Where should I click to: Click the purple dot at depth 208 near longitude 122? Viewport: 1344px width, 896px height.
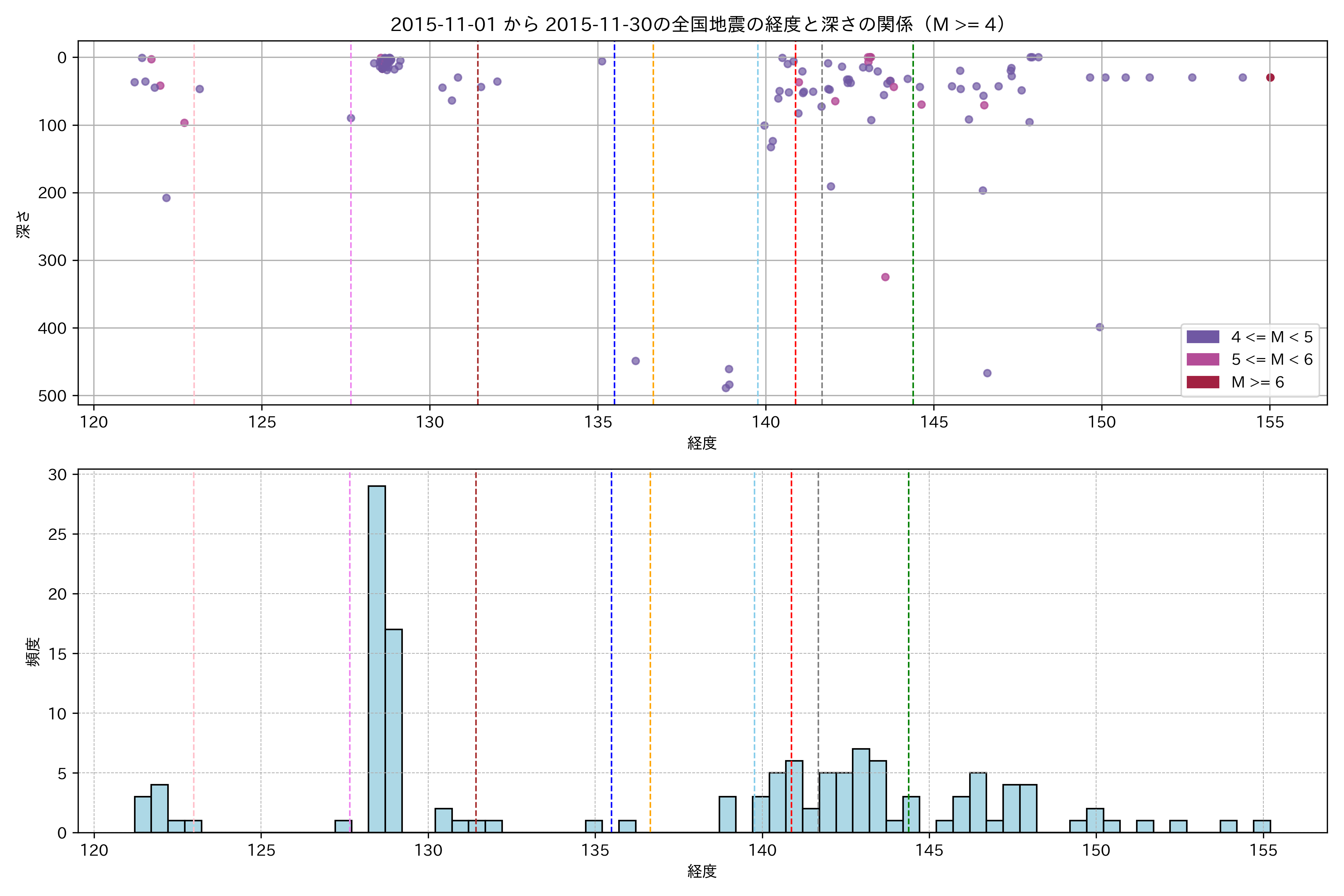(166, 198)
